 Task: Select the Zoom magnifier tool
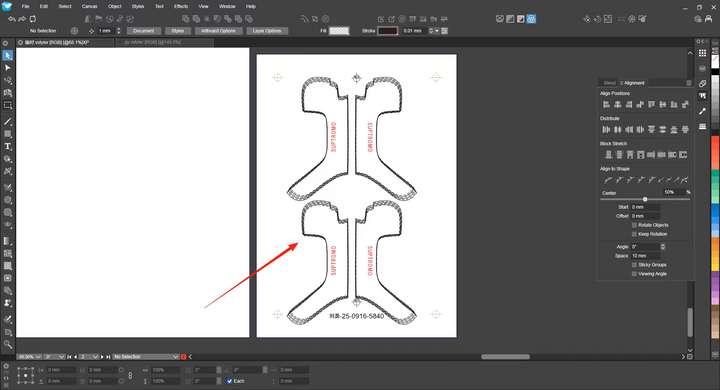click(x=7, y=345)
